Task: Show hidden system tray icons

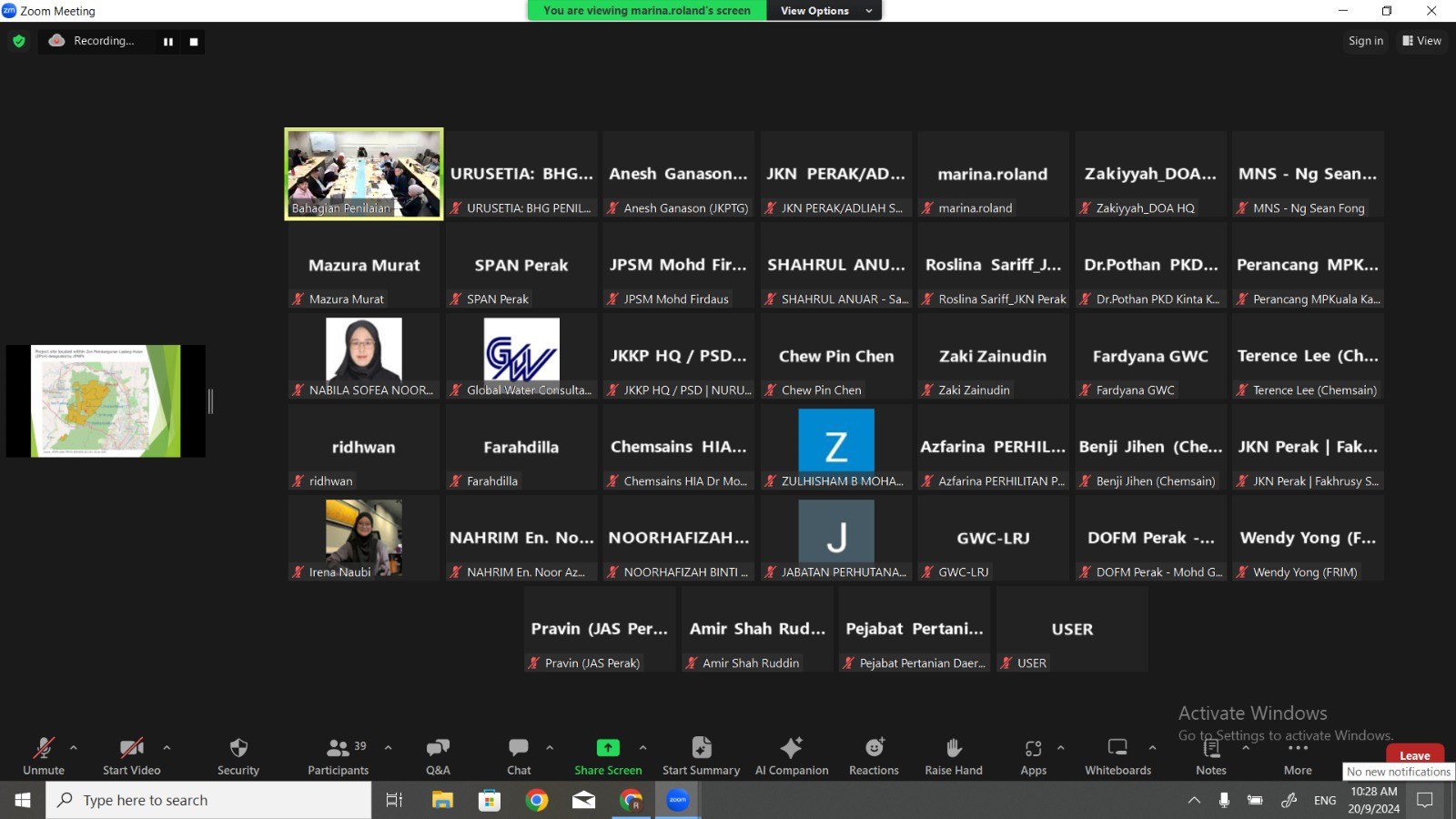Action: pos(1194,800)
